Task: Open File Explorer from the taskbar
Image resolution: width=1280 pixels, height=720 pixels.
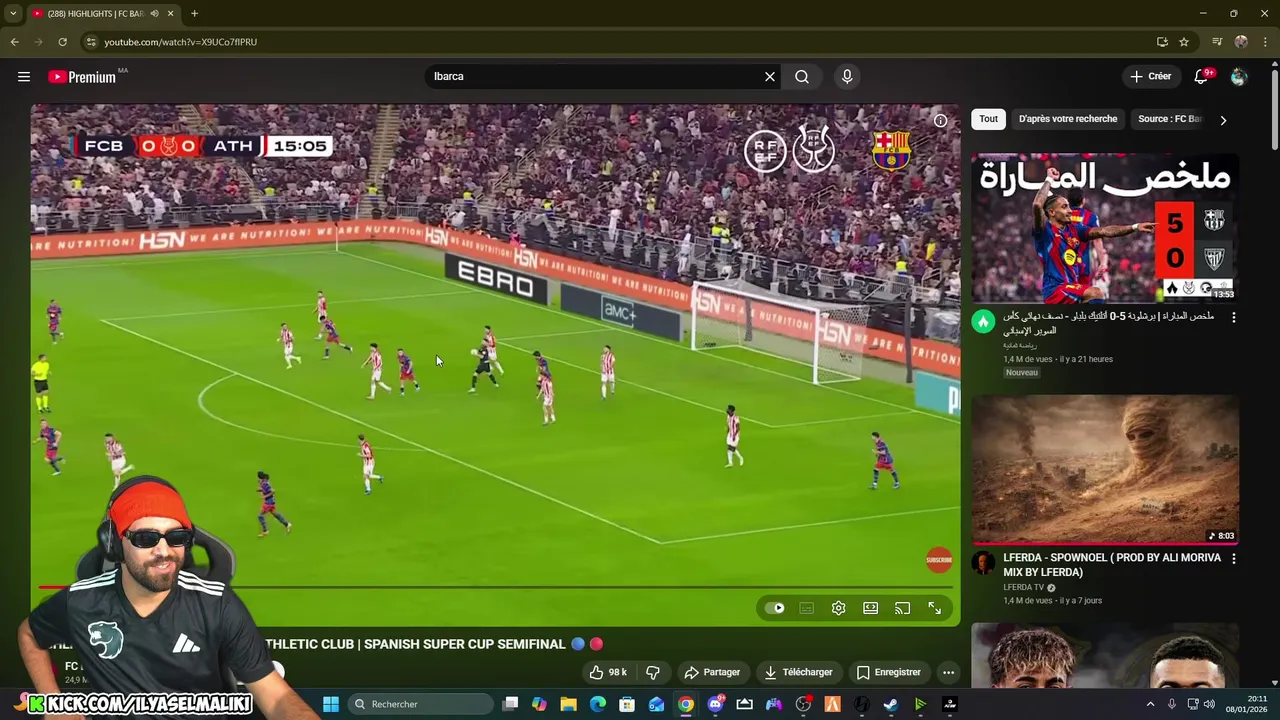Action: pos(568,704)
